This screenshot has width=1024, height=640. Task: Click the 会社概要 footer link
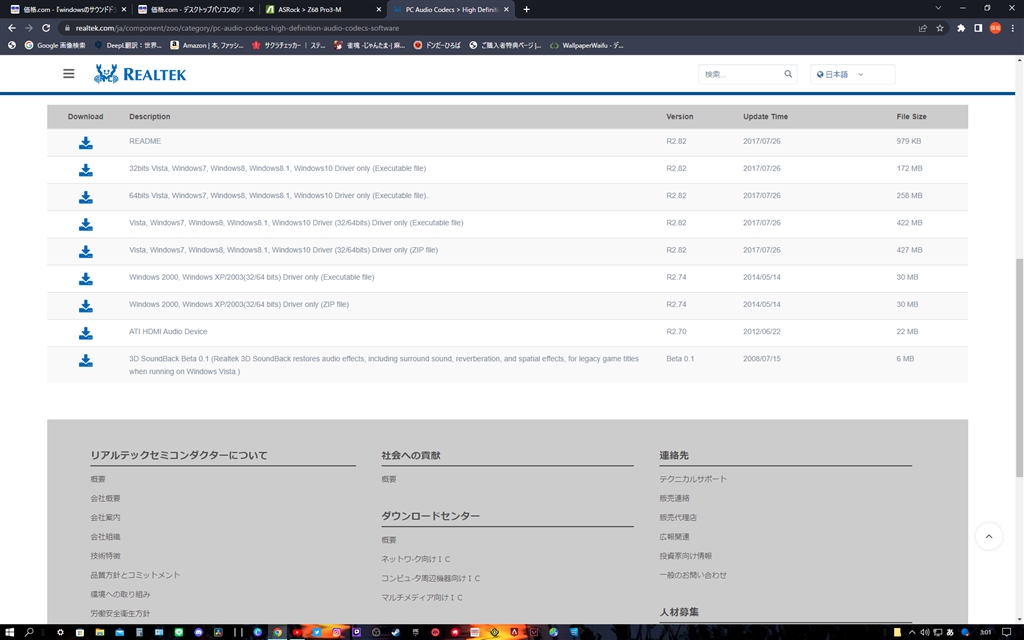coord(105,498)
